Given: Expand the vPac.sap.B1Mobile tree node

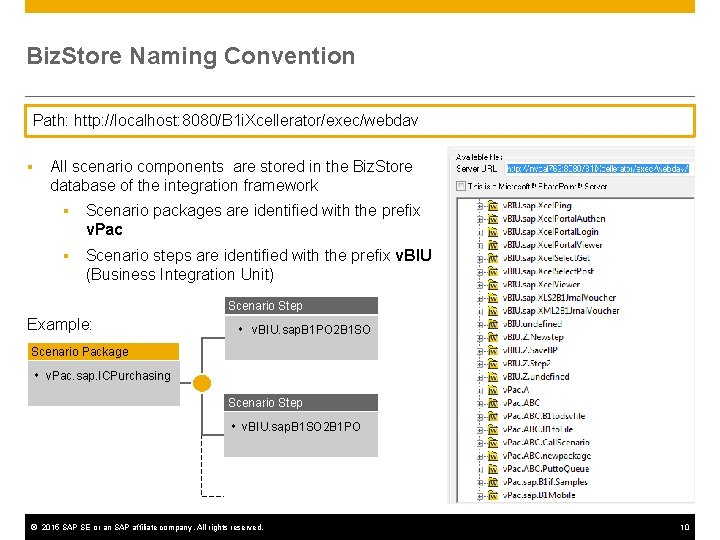Looking at the screenshot, I should (x=480, y=496).
